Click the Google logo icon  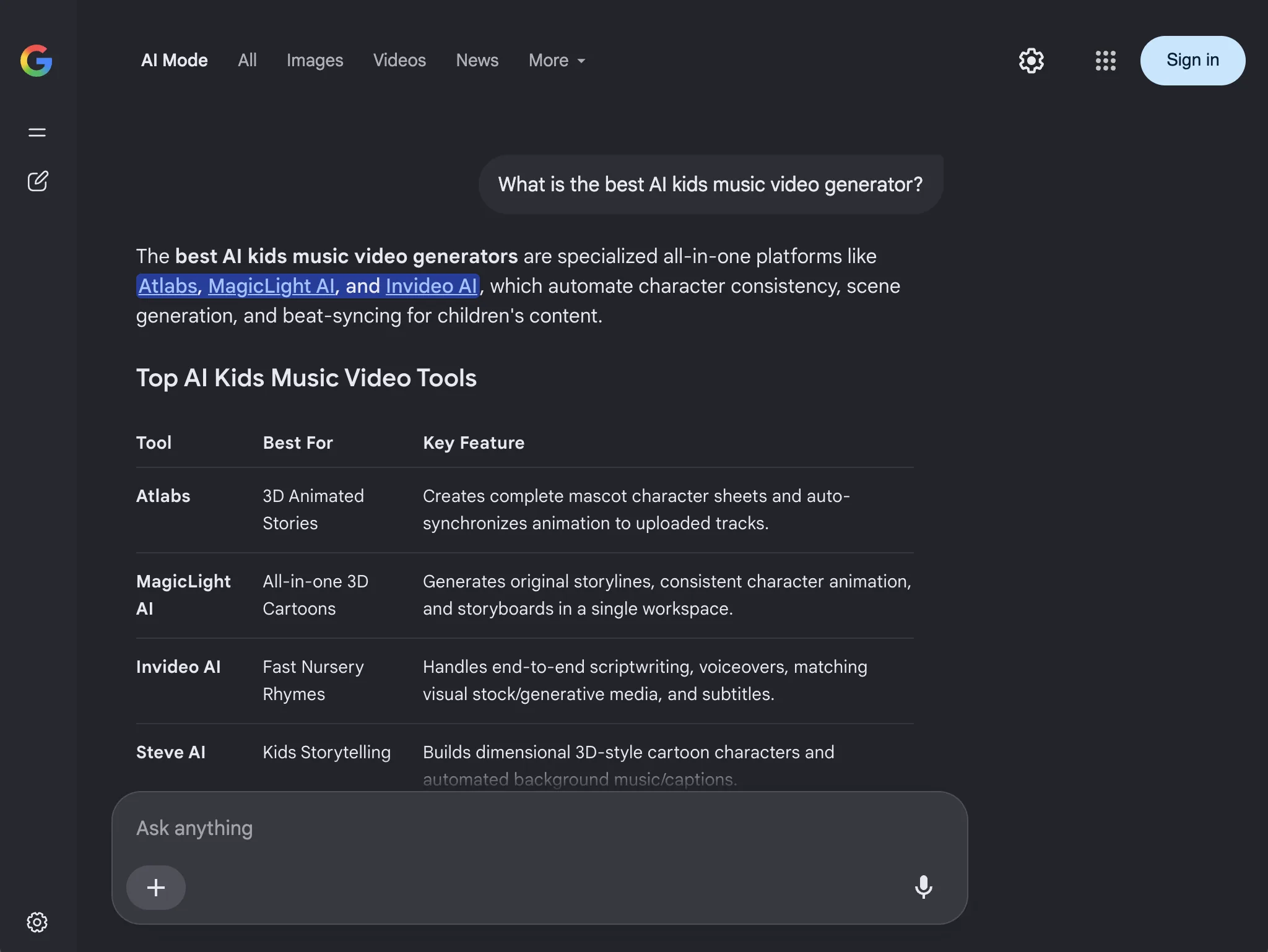pyautogui.click(x=37, y=61)
